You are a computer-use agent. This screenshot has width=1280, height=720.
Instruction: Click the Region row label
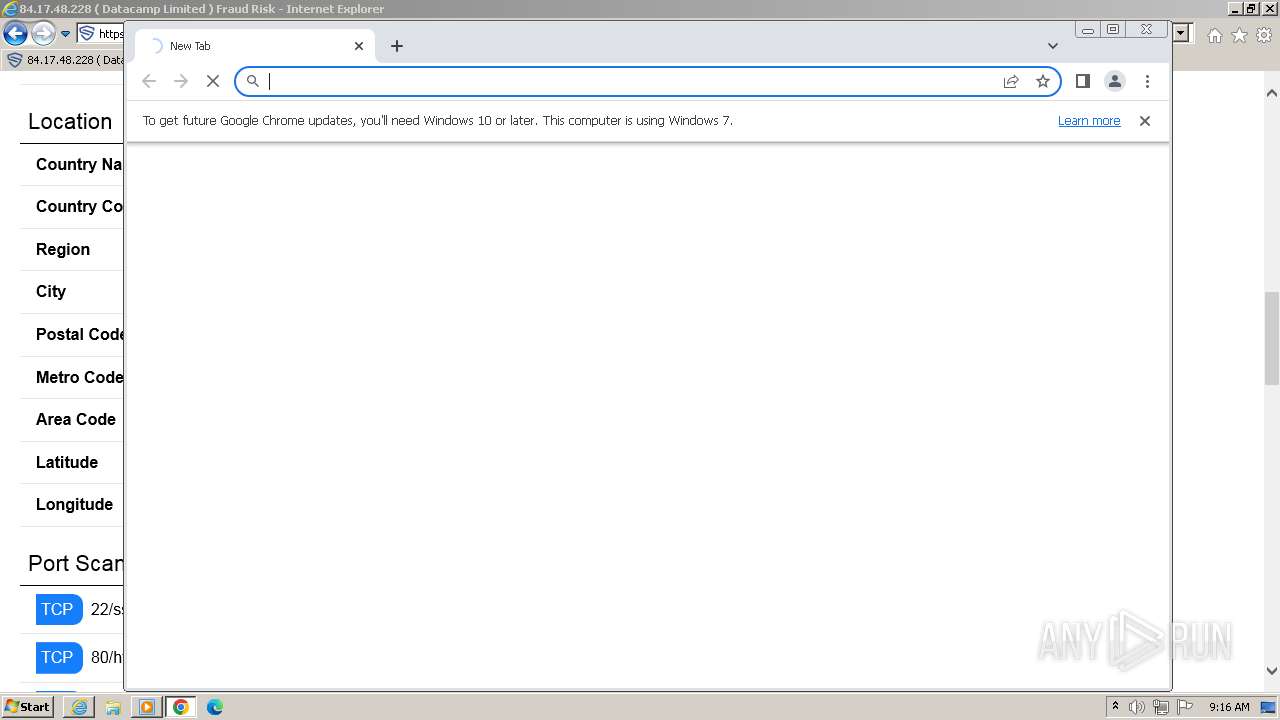(x=63, y=249)
